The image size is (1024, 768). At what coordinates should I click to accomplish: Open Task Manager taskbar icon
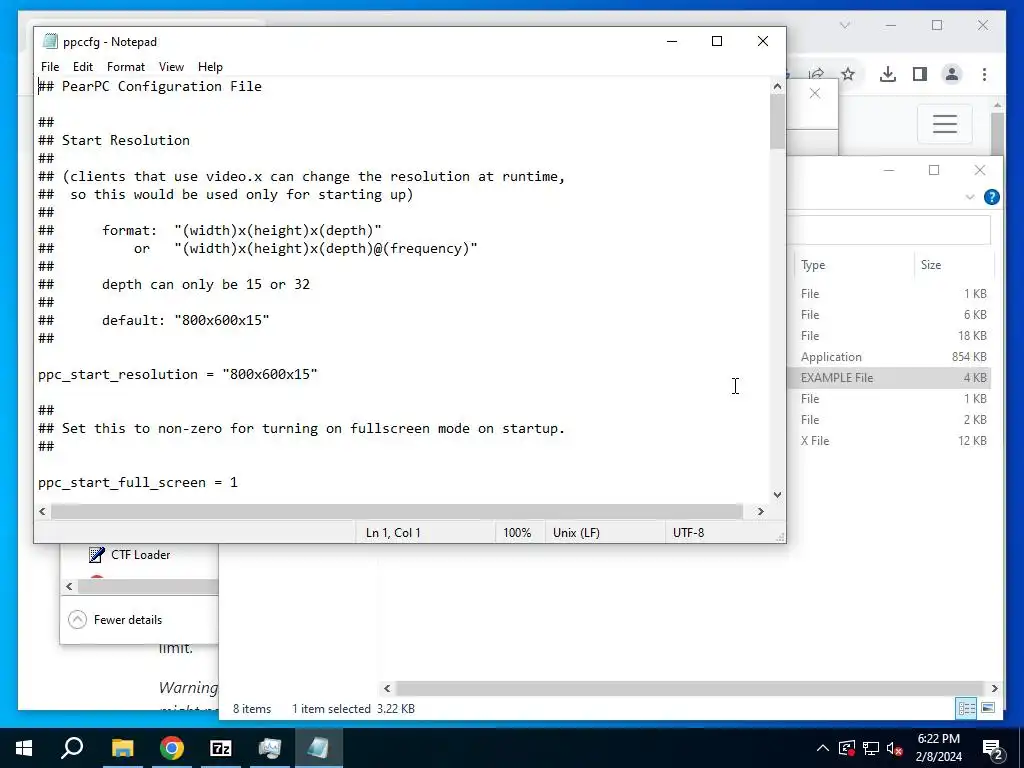click(x=270, y=748)
